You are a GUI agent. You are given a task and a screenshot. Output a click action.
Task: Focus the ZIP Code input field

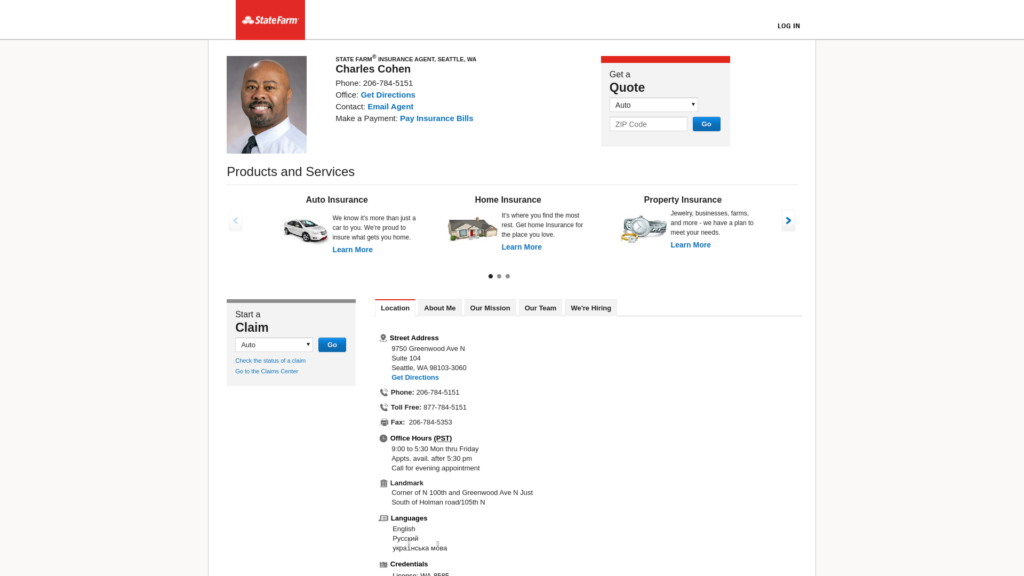[648, 125]
